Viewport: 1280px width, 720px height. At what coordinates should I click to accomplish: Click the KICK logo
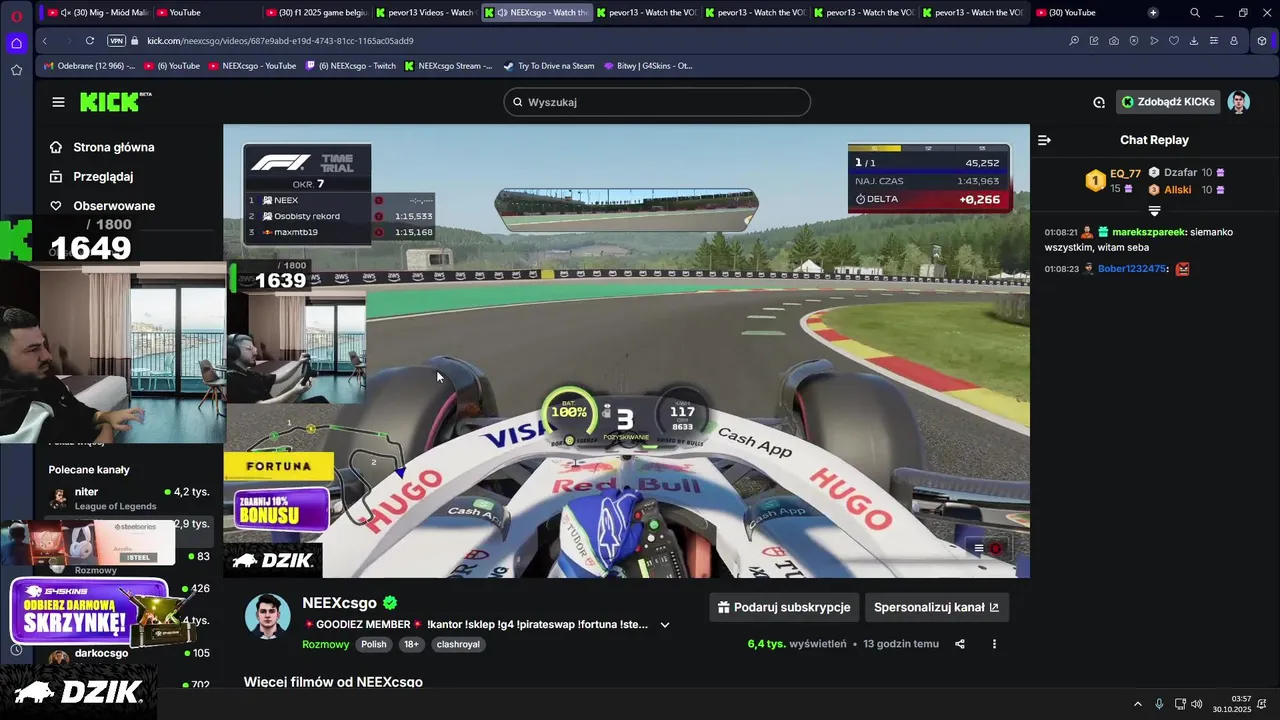pos(115,102)
